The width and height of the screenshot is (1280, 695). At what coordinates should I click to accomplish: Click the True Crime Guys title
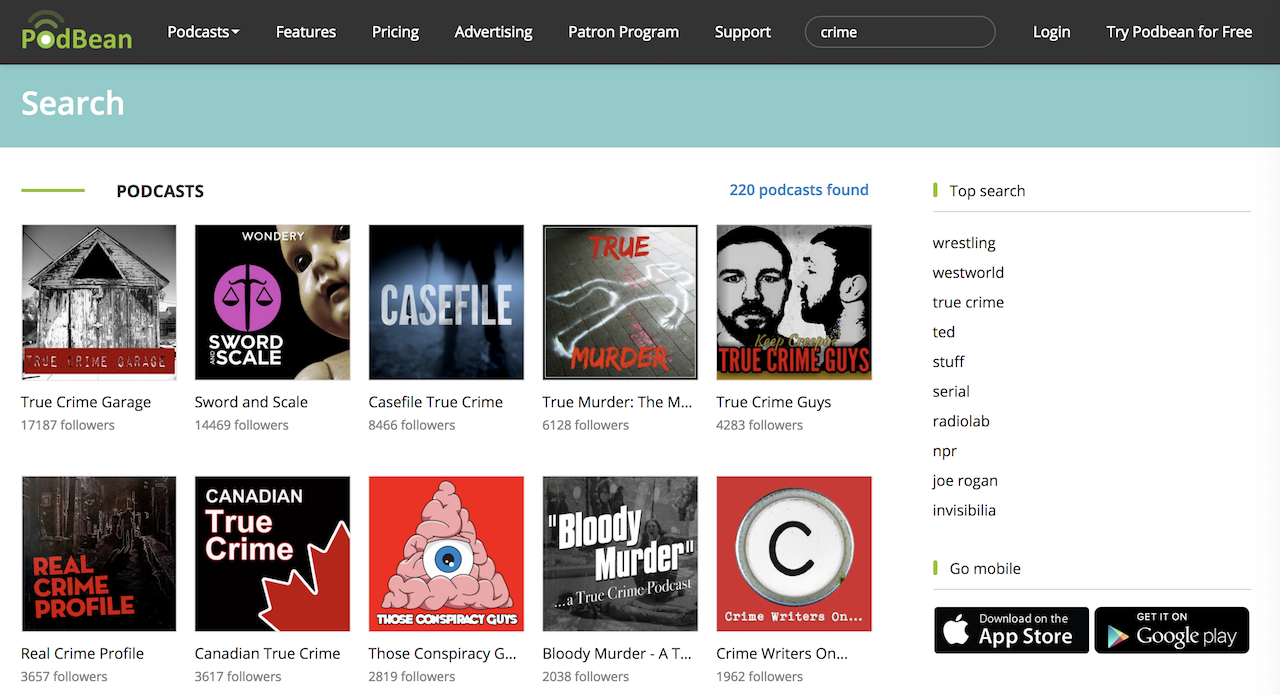click(773, 402)
